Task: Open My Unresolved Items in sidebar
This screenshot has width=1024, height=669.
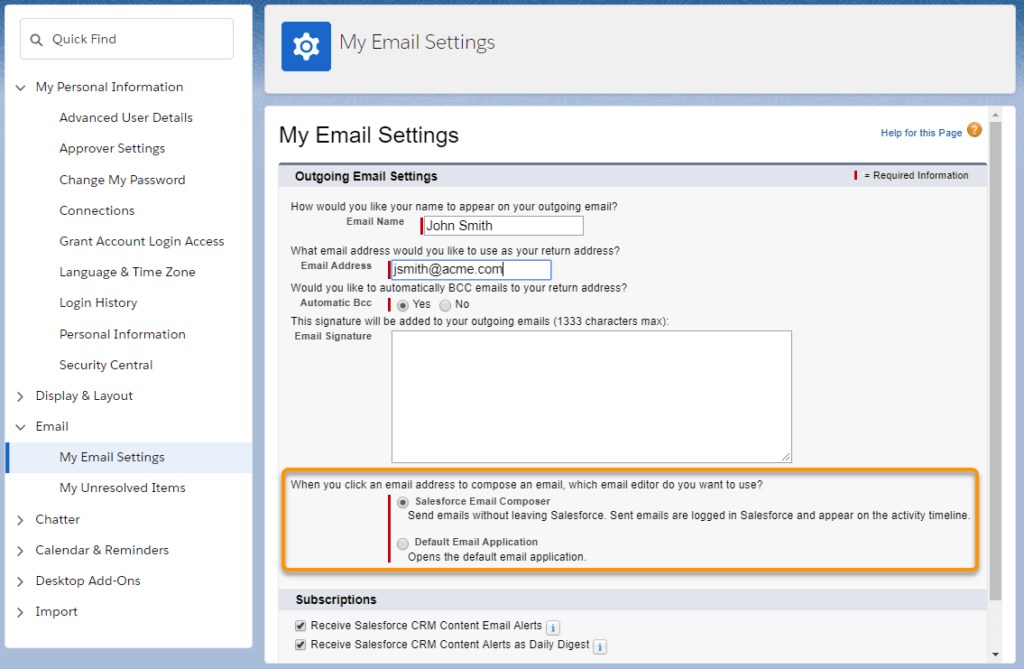Action: [122, 488]
